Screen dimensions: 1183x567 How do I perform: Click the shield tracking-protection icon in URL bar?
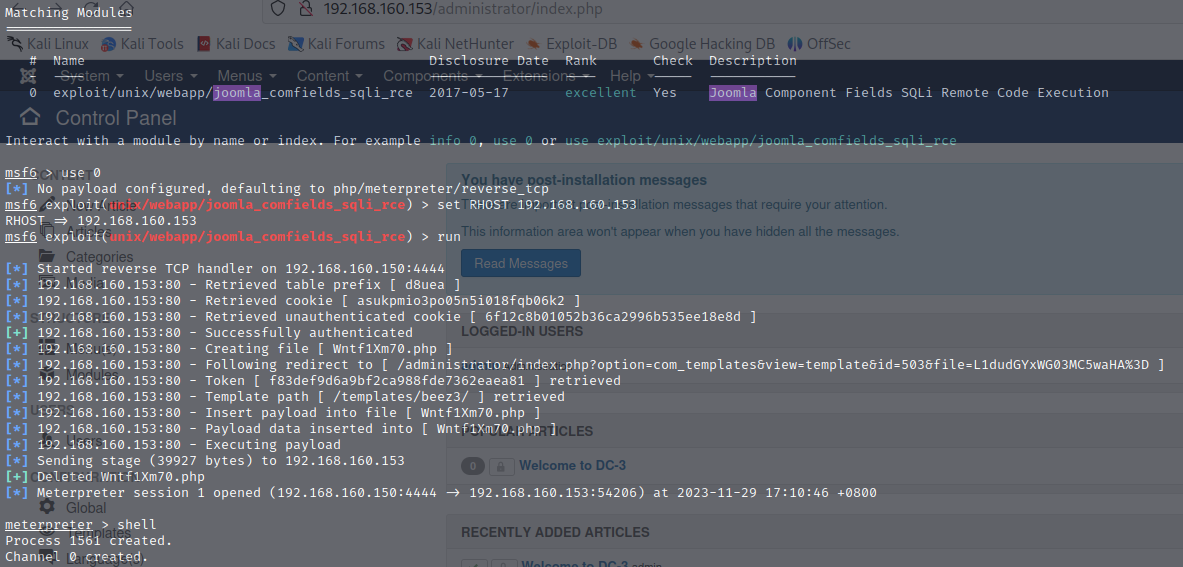(278, 8)
